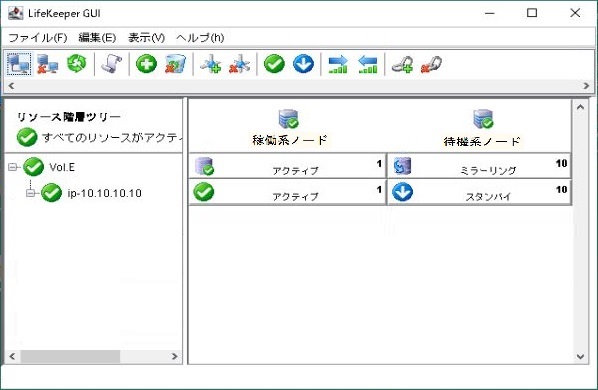
Task: Click the status panel scroll down arrow
Action: 580,357
